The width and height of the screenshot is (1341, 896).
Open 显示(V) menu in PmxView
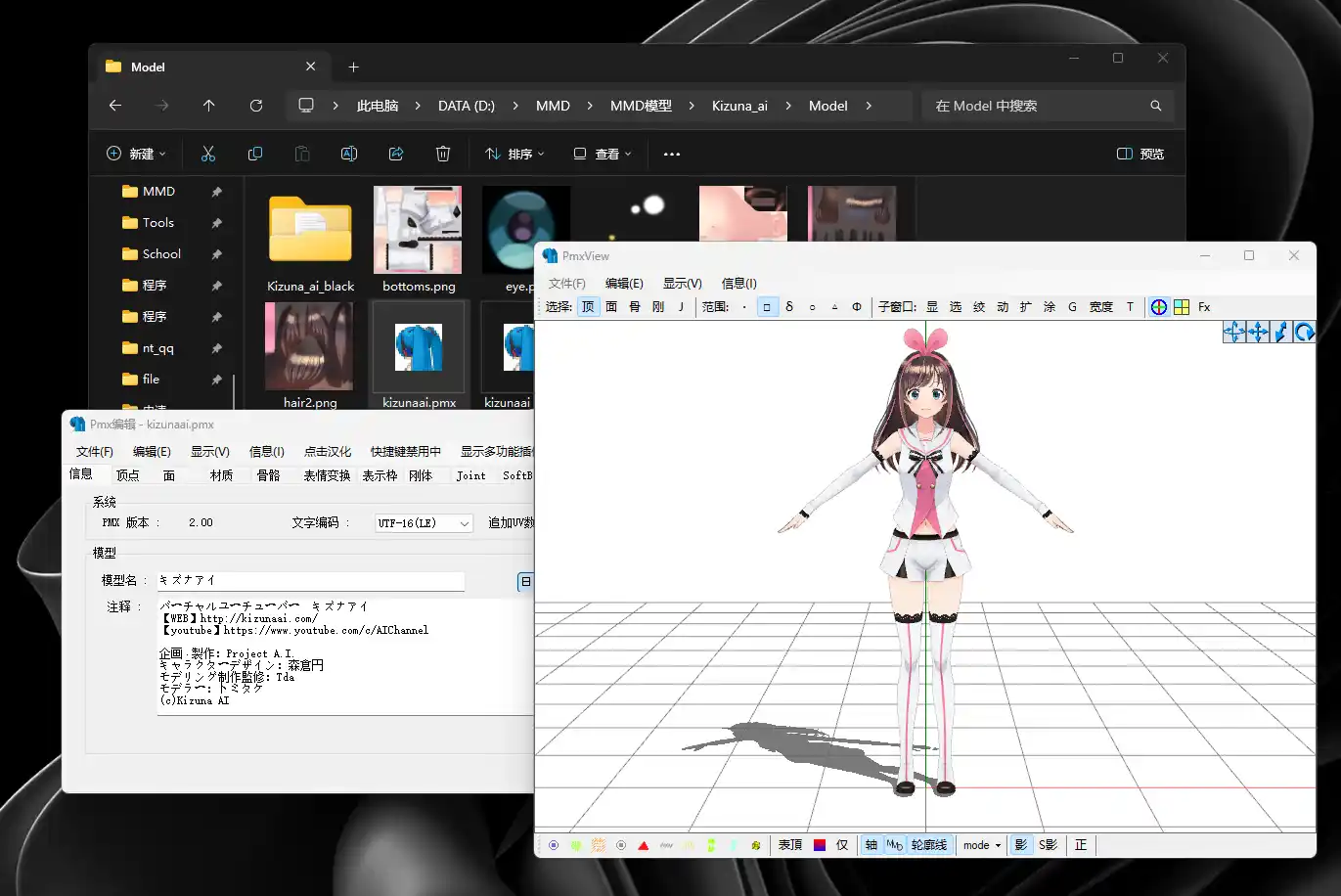[683, 284]
